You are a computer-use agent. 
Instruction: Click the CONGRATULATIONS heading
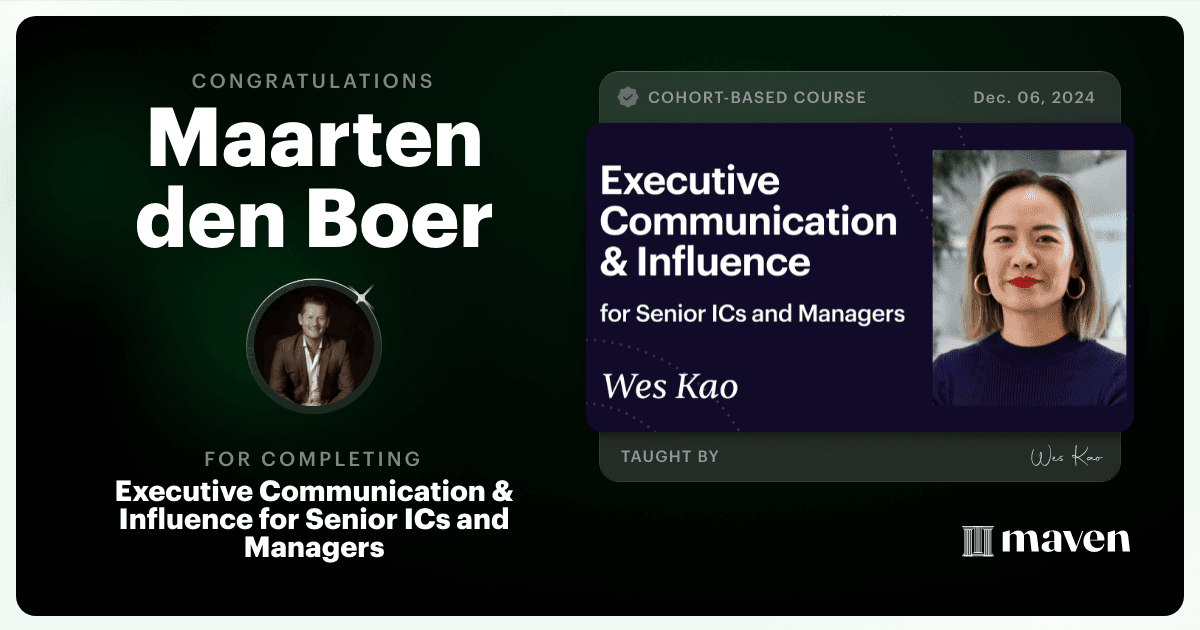coord(313,81)
